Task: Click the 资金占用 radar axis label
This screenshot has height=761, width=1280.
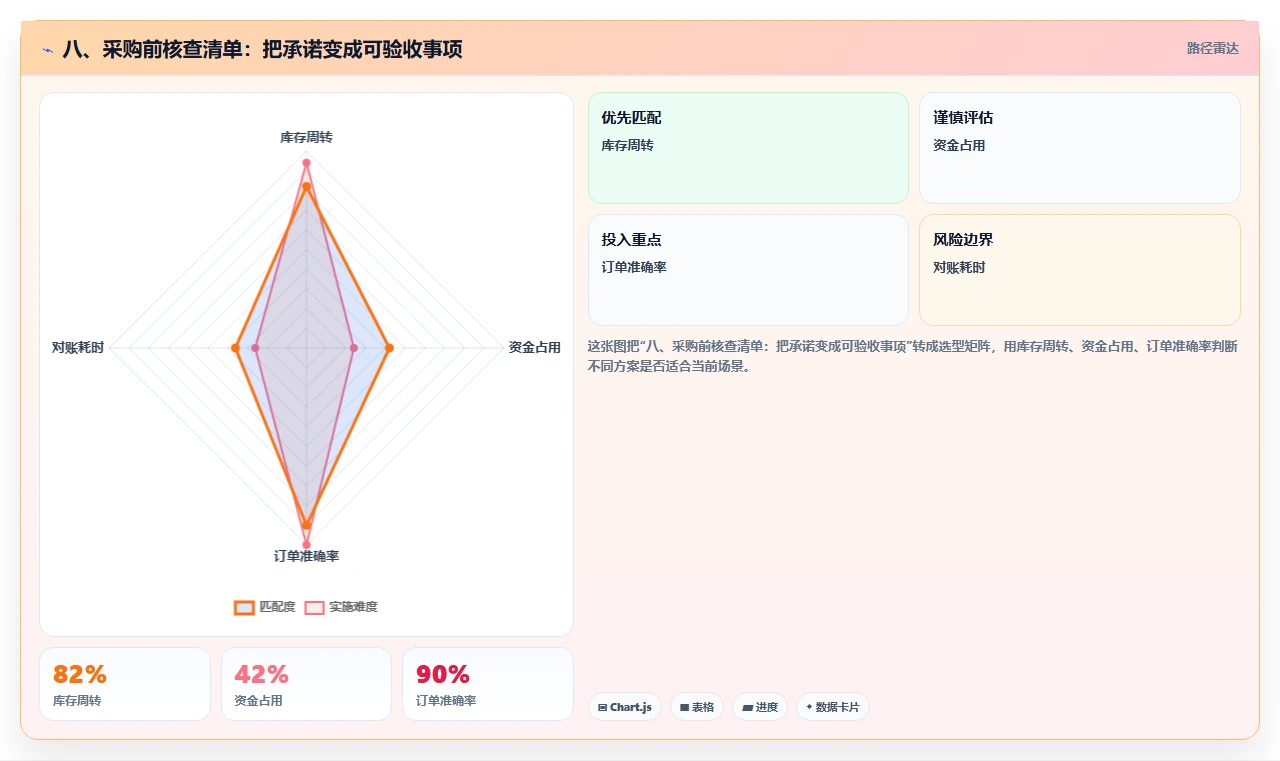Action: (534, 348)
